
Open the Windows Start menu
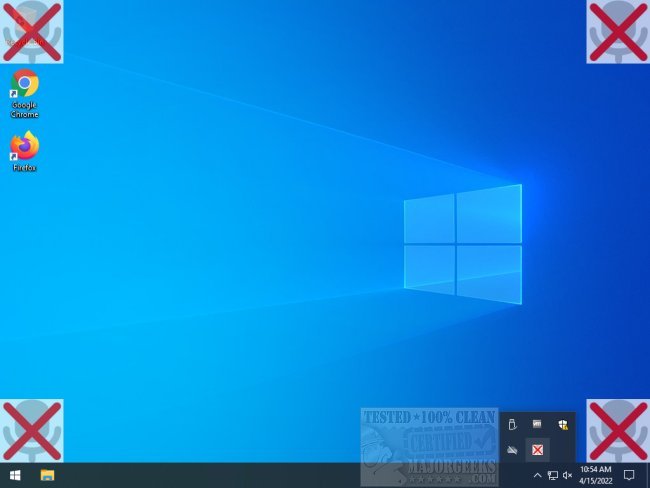point(15,475)
